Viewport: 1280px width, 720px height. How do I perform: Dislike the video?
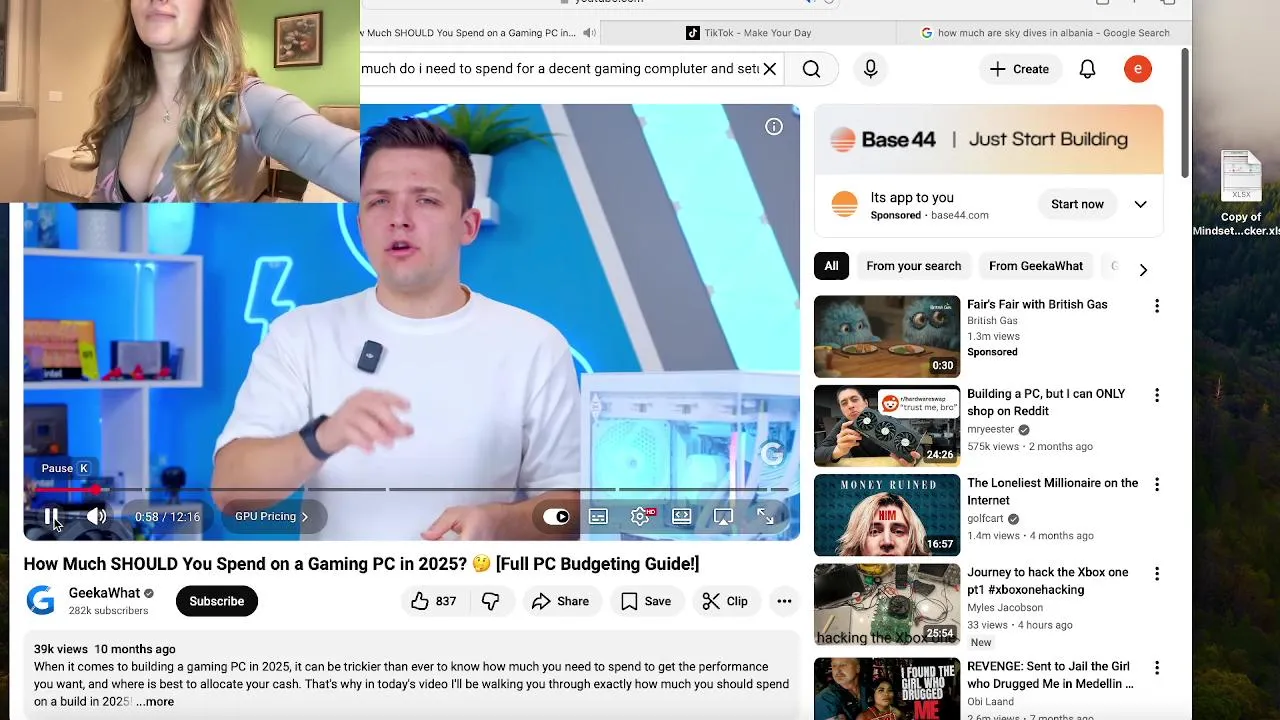point(491,601)
